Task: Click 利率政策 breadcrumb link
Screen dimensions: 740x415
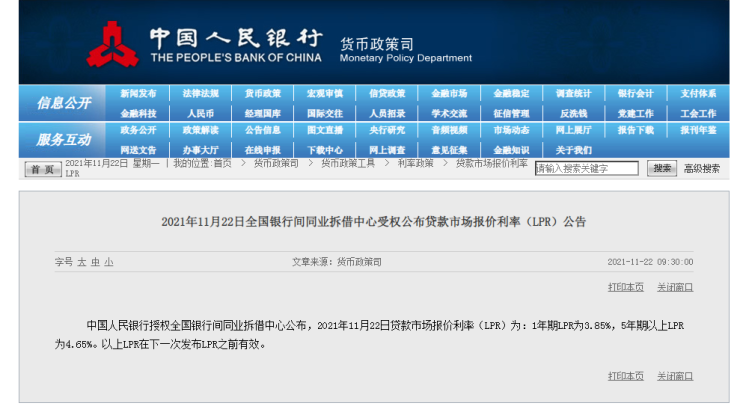Action: (x=415, y=163)
